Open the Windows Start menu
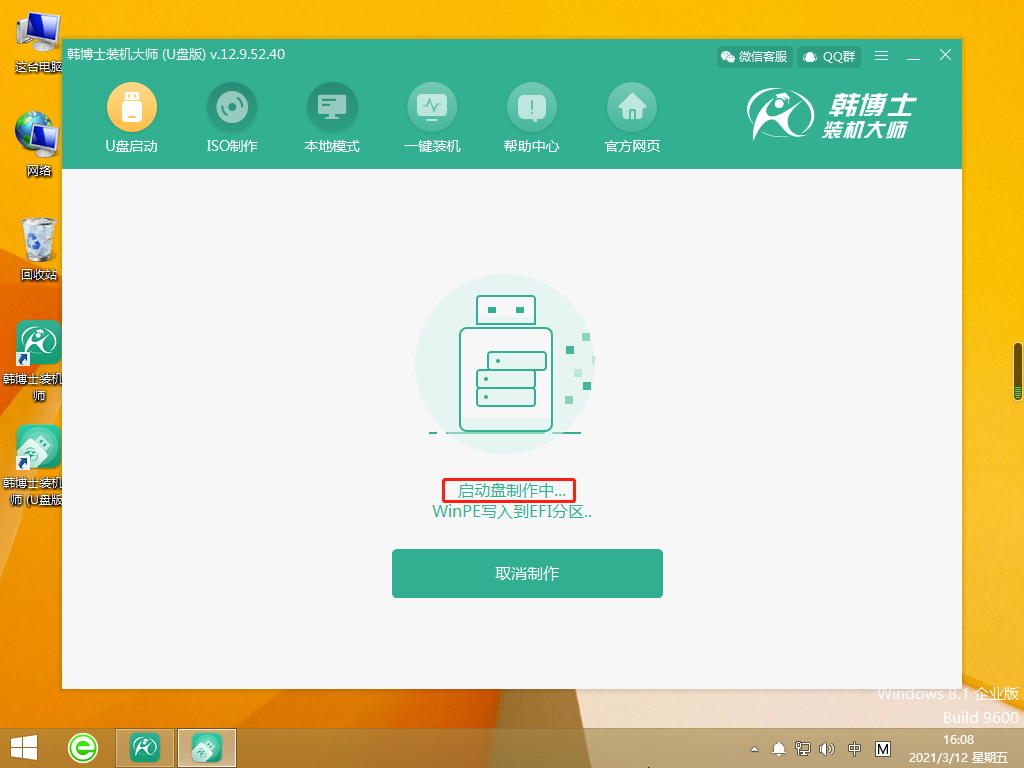 pos(22,746)
